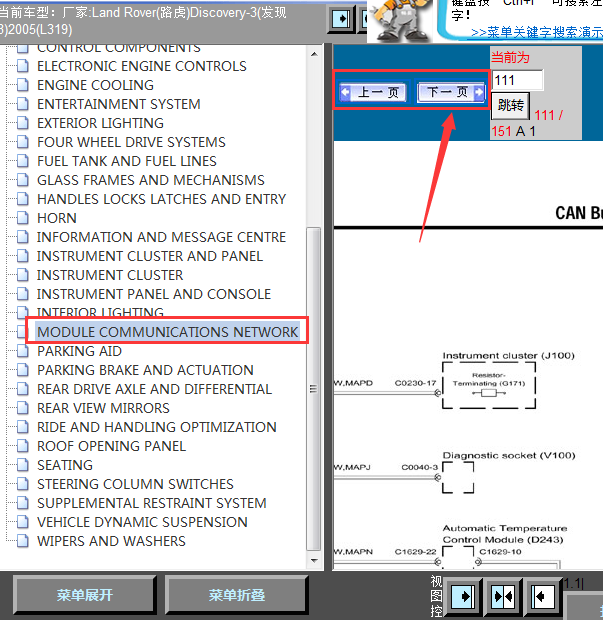The width and height of the screenshot is (603, 620).
Task: Select MODULE COMMUNICATIONS NETWORK
Action: [168, 332]
